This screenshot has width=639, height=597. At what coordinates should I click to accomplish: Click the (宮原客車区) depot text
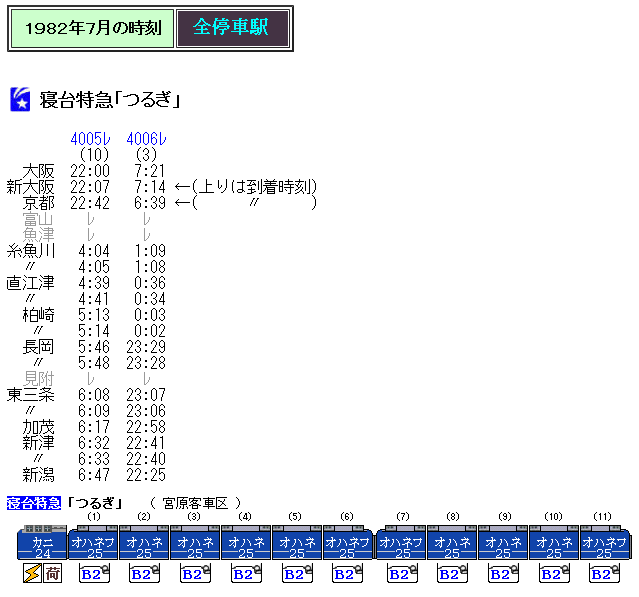pyautogui.click(x=196, y=503)
